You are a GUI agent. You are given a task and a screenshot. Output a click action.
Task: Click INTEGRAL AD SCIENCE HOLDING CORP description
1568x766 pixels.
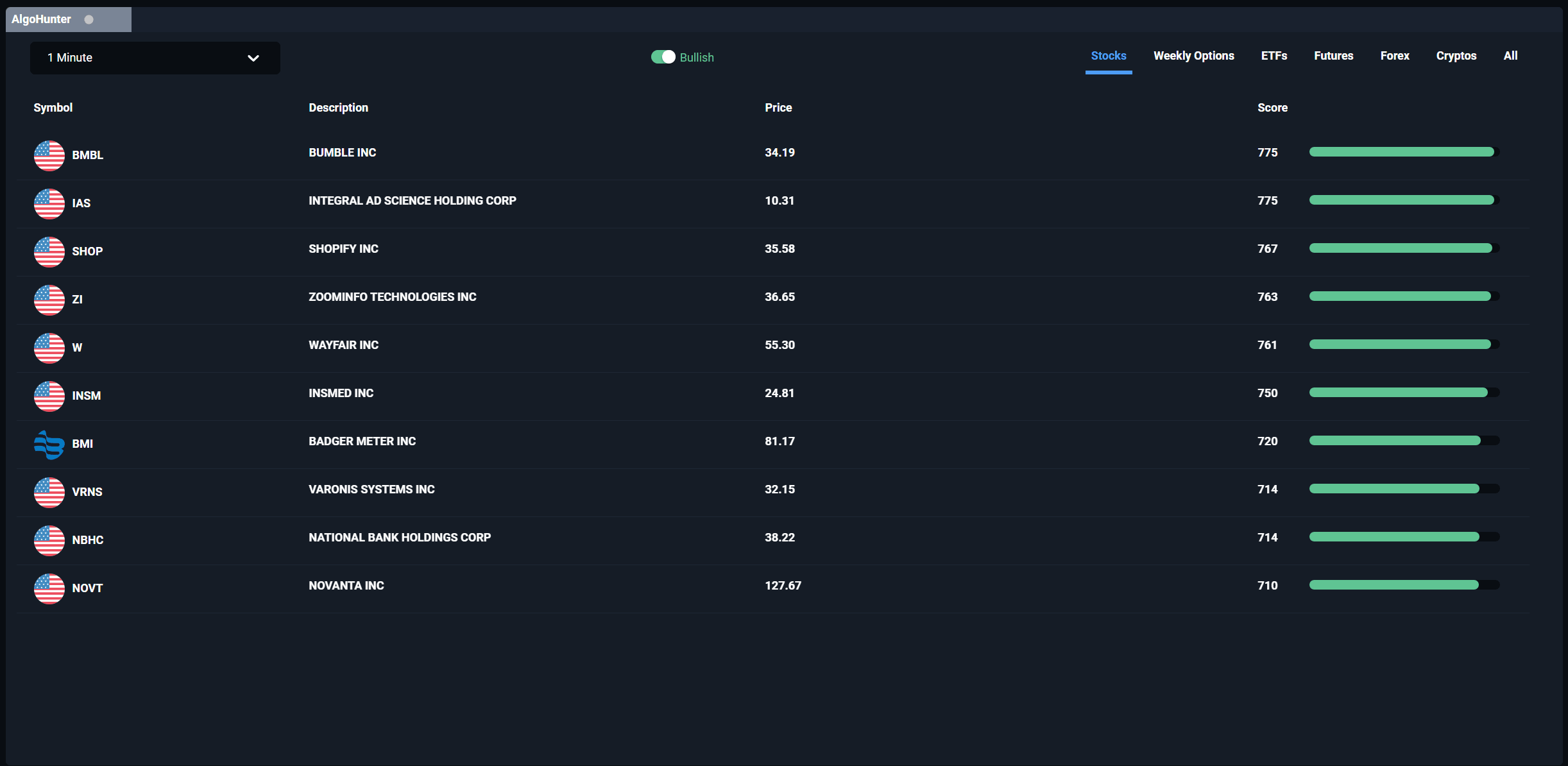point(413,200)
